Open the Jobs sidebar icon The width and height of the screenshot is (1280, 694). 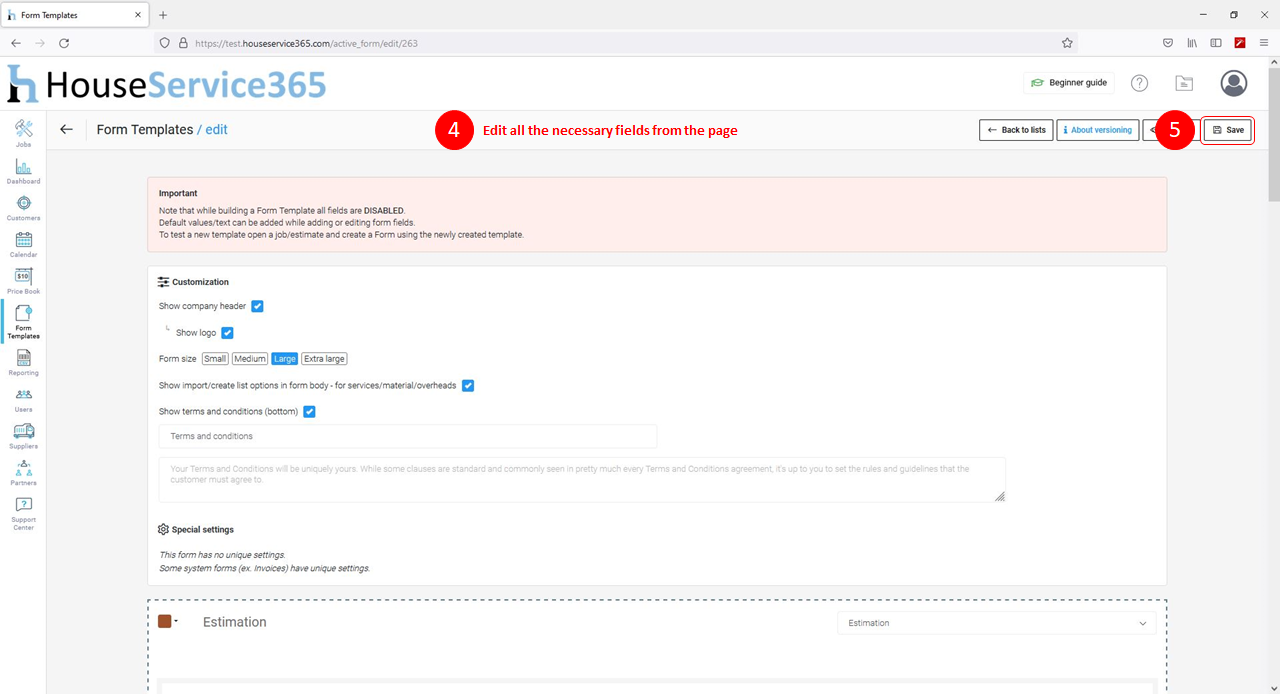click(x=24, y=129)
